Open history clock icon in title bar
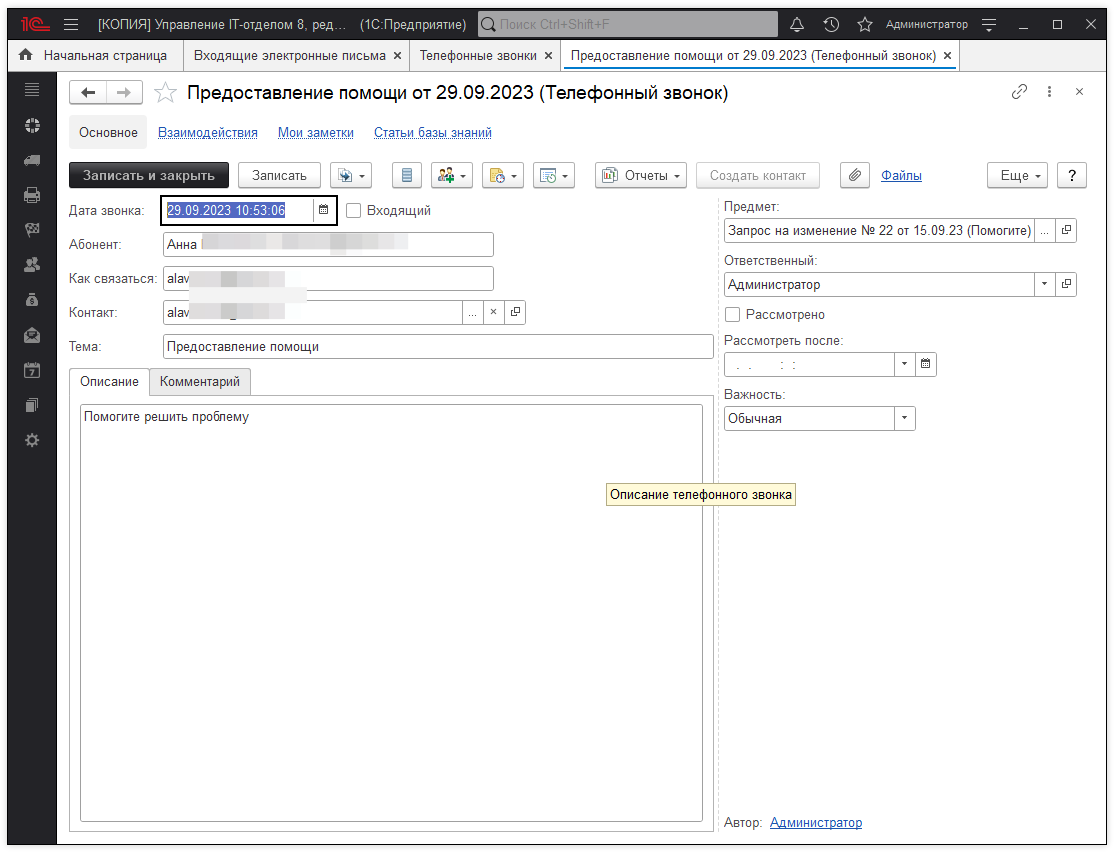Viewport: 1114px width, 852px height. (831, 24)
